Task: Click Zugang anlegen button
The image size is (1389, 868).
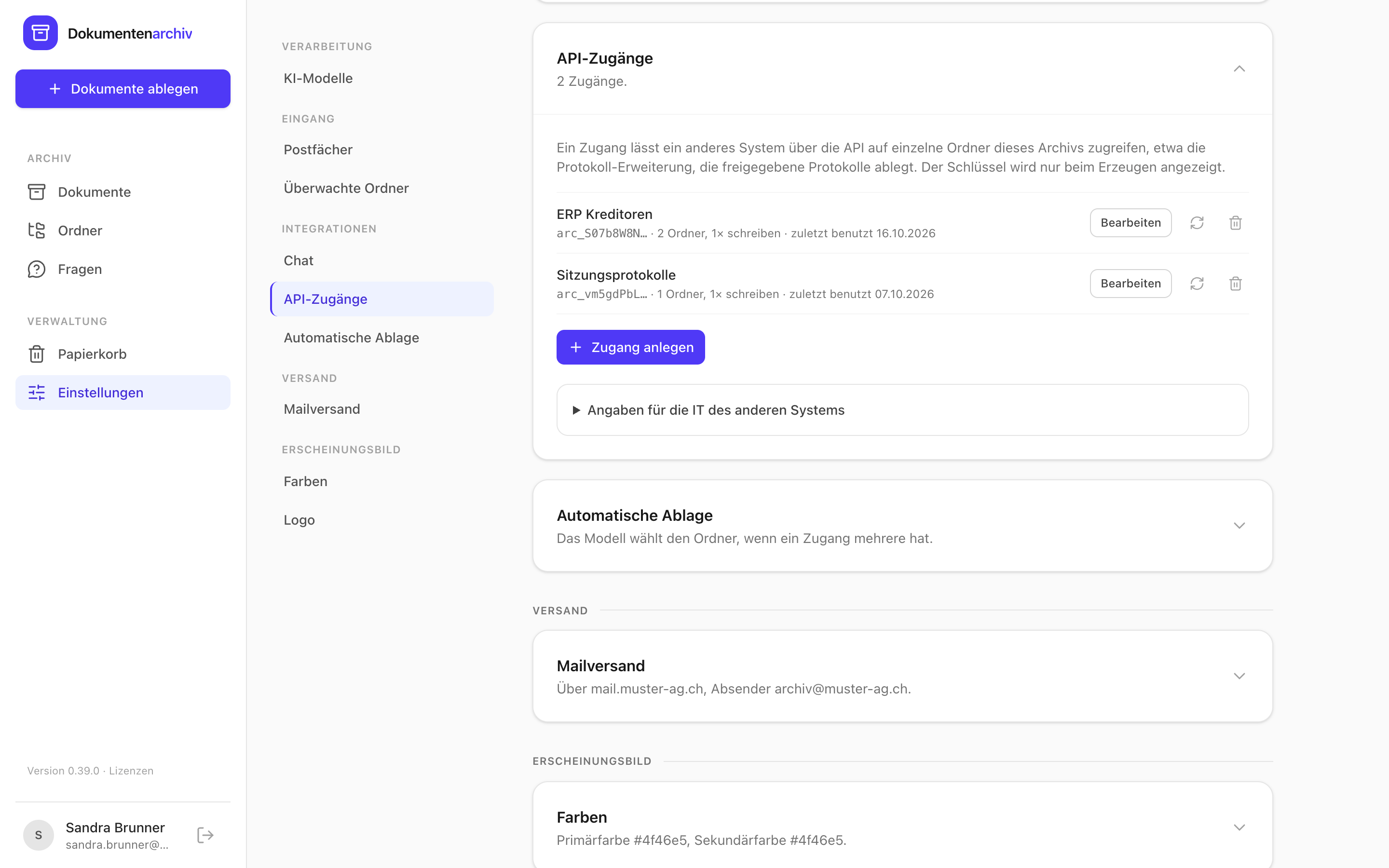Action: 630,347
